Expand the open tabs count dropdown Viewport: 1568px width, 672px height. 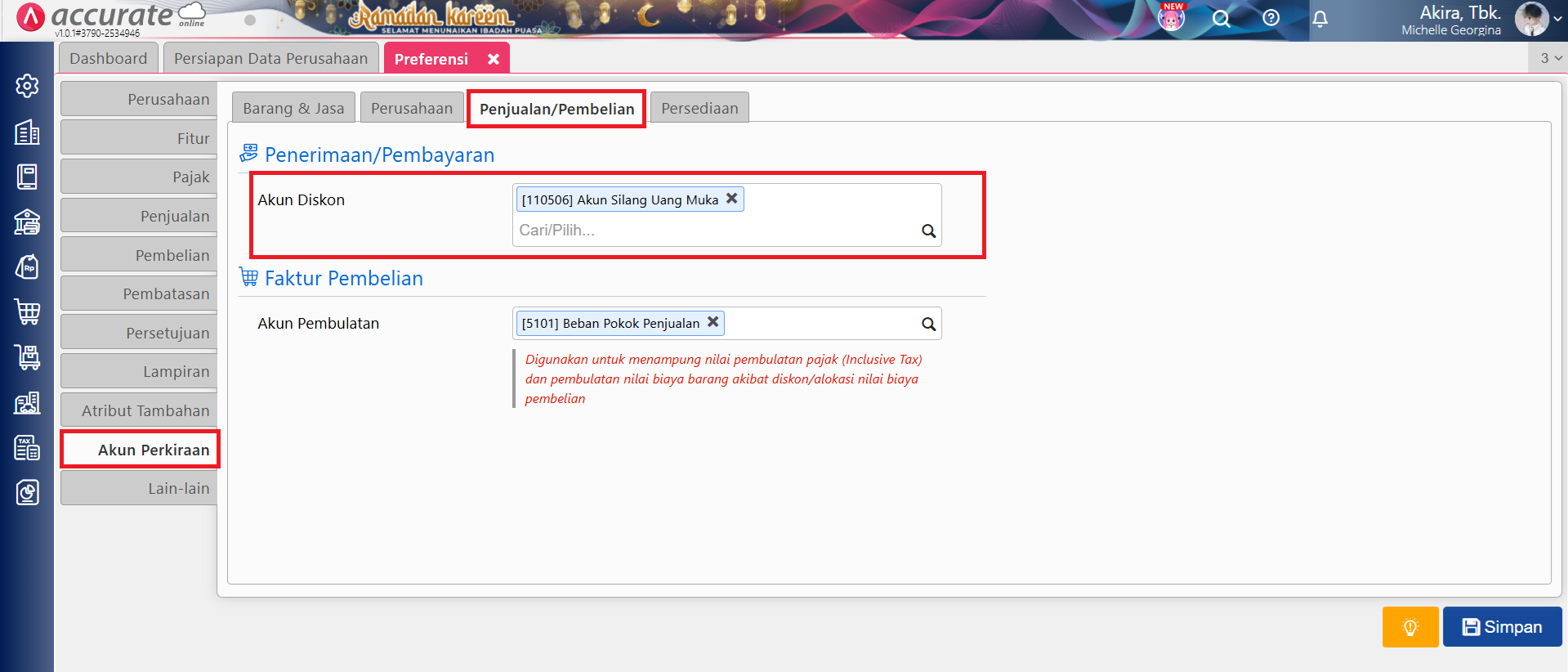click(x=1550, y=58)
